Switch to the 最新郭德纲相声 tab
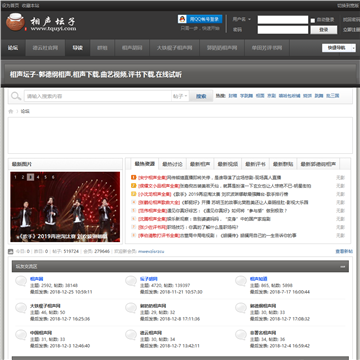Image resolution: width=360 pixels, height=360 pixels. click(x=318, y=164)
